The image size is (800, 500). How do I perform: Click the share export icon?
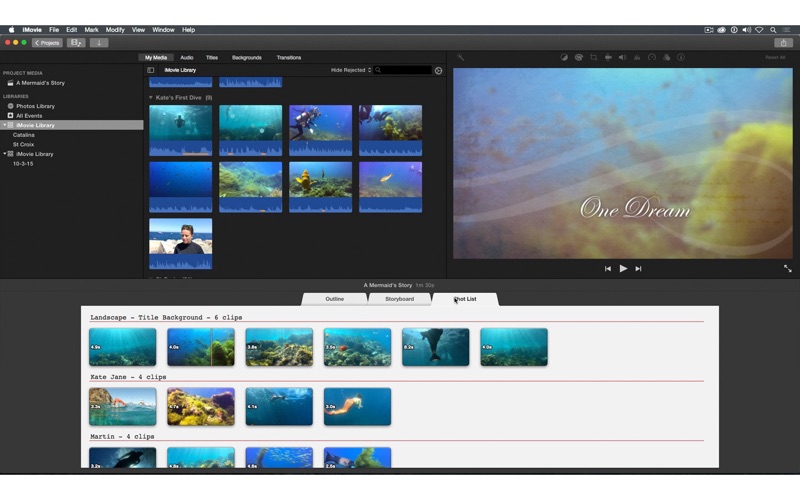point(782,43)
